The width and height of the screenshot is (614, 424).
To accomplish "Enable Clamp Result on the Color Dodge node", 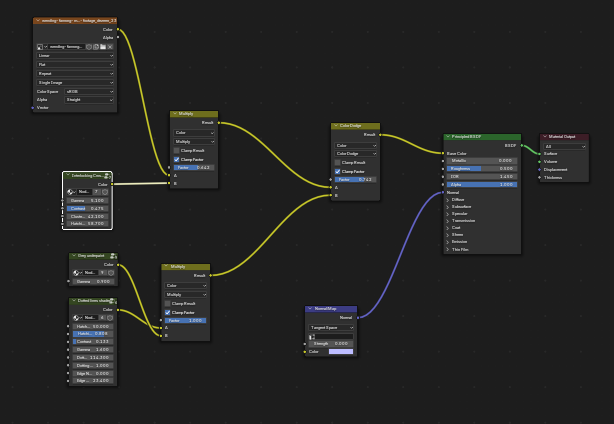I will pyautogui.click(x=338, y=162).
